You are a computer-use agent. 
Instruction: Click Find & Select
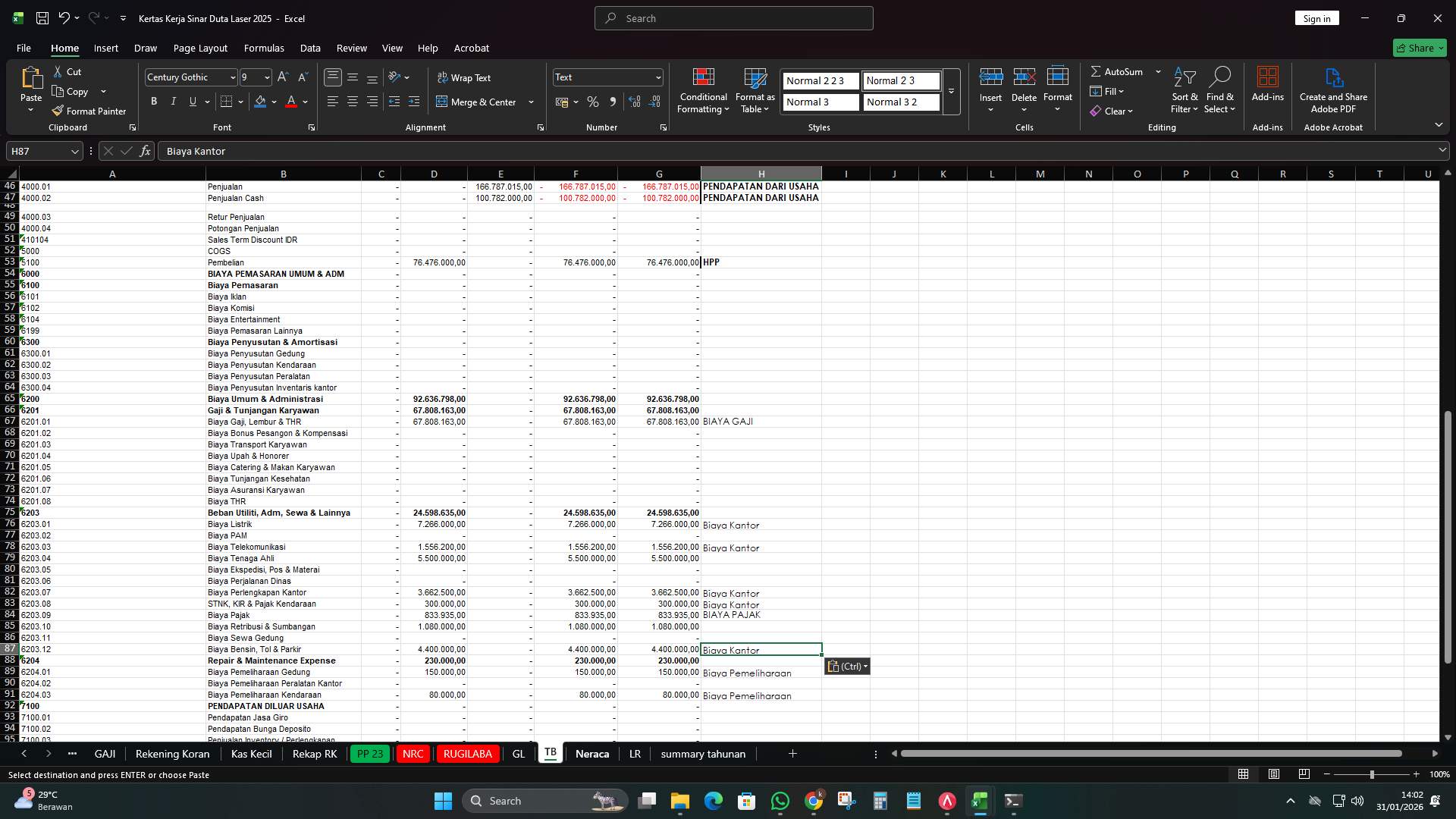tap(1220, 89)
